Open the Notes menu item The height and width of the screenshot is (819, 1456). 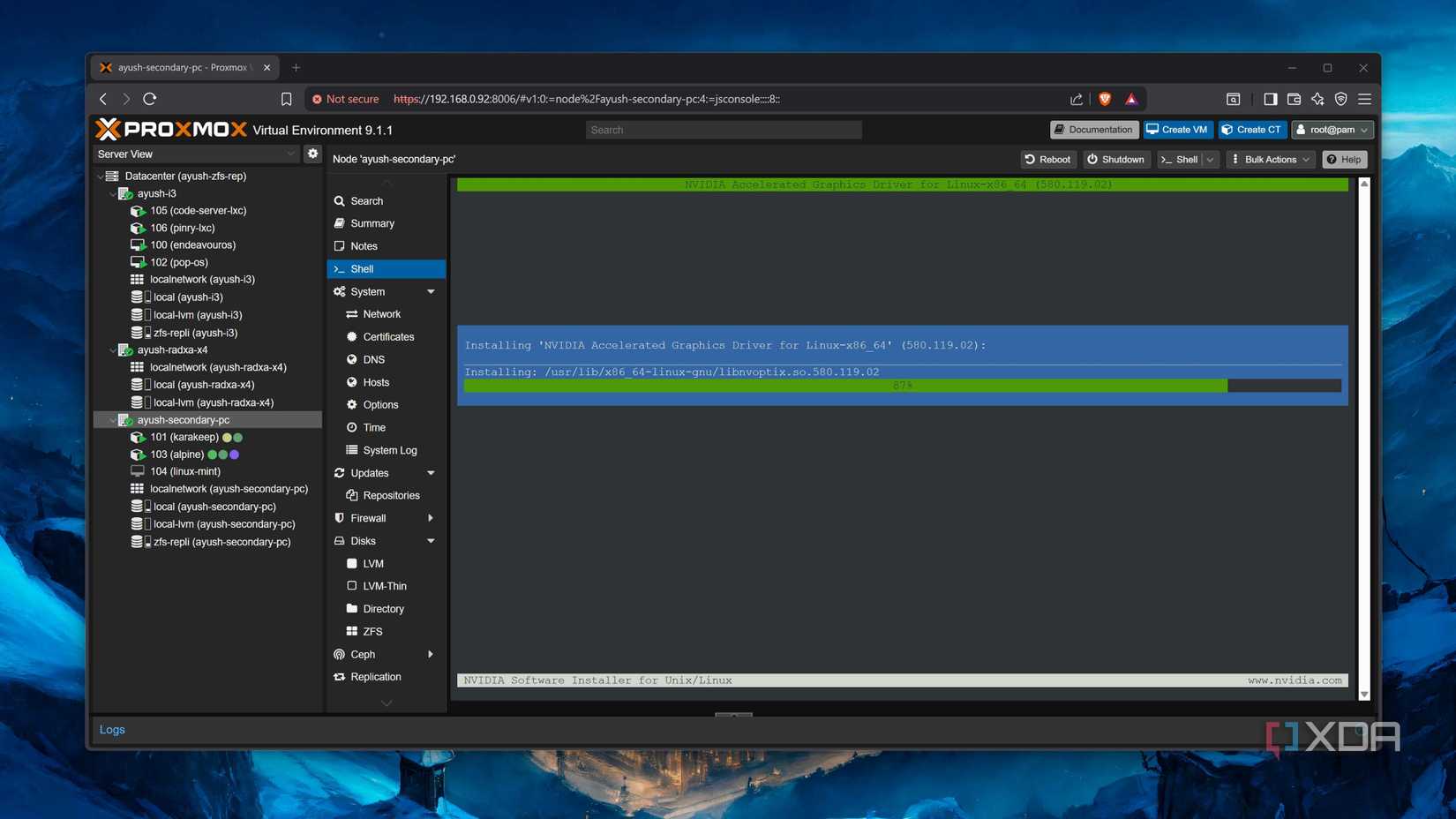(x=387, y=246)
